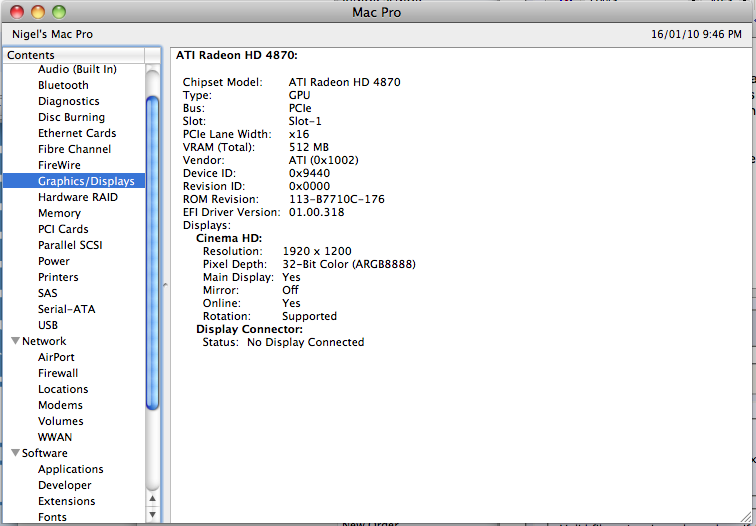
Task: Show installed Applications list
Action: (70, 469)
